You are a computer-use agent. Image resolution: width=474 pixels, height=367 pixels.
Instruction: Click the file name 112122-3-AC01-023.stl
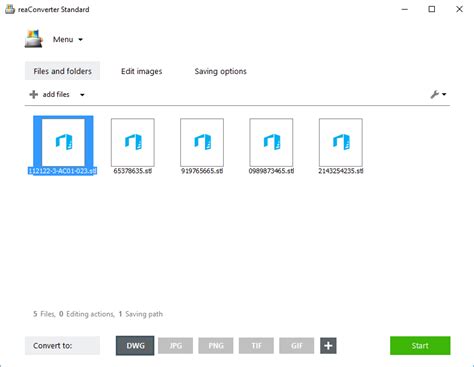[63, 171]
